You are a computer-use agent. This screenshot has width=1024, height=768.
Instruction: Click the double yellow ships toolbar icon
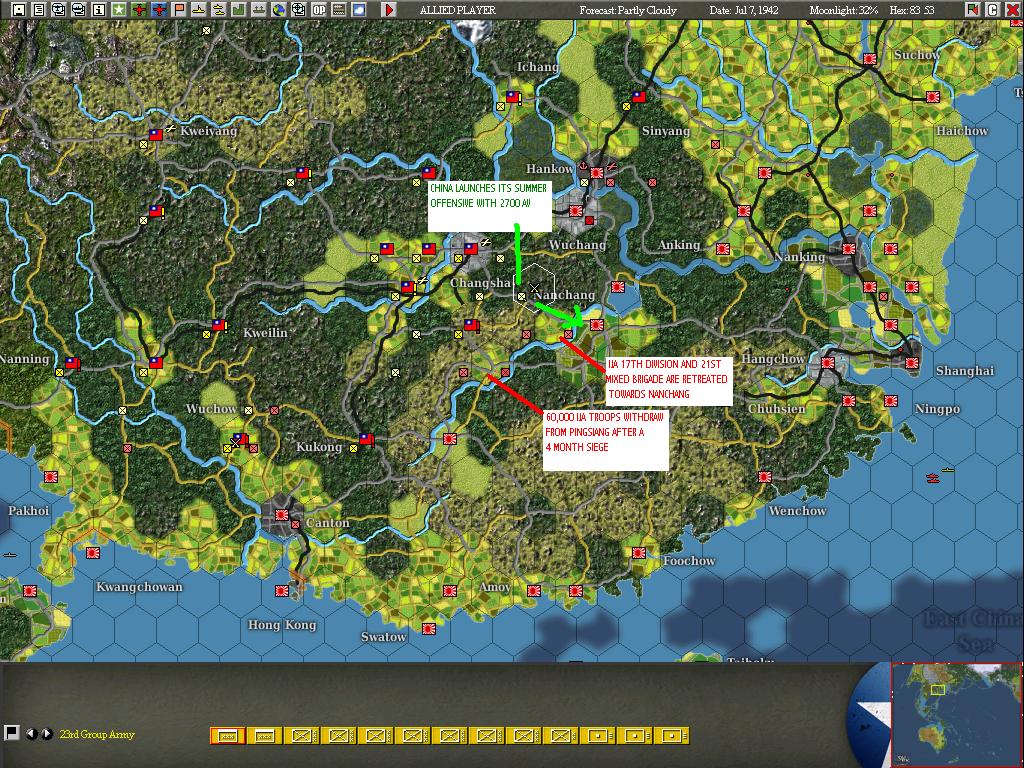219,10
